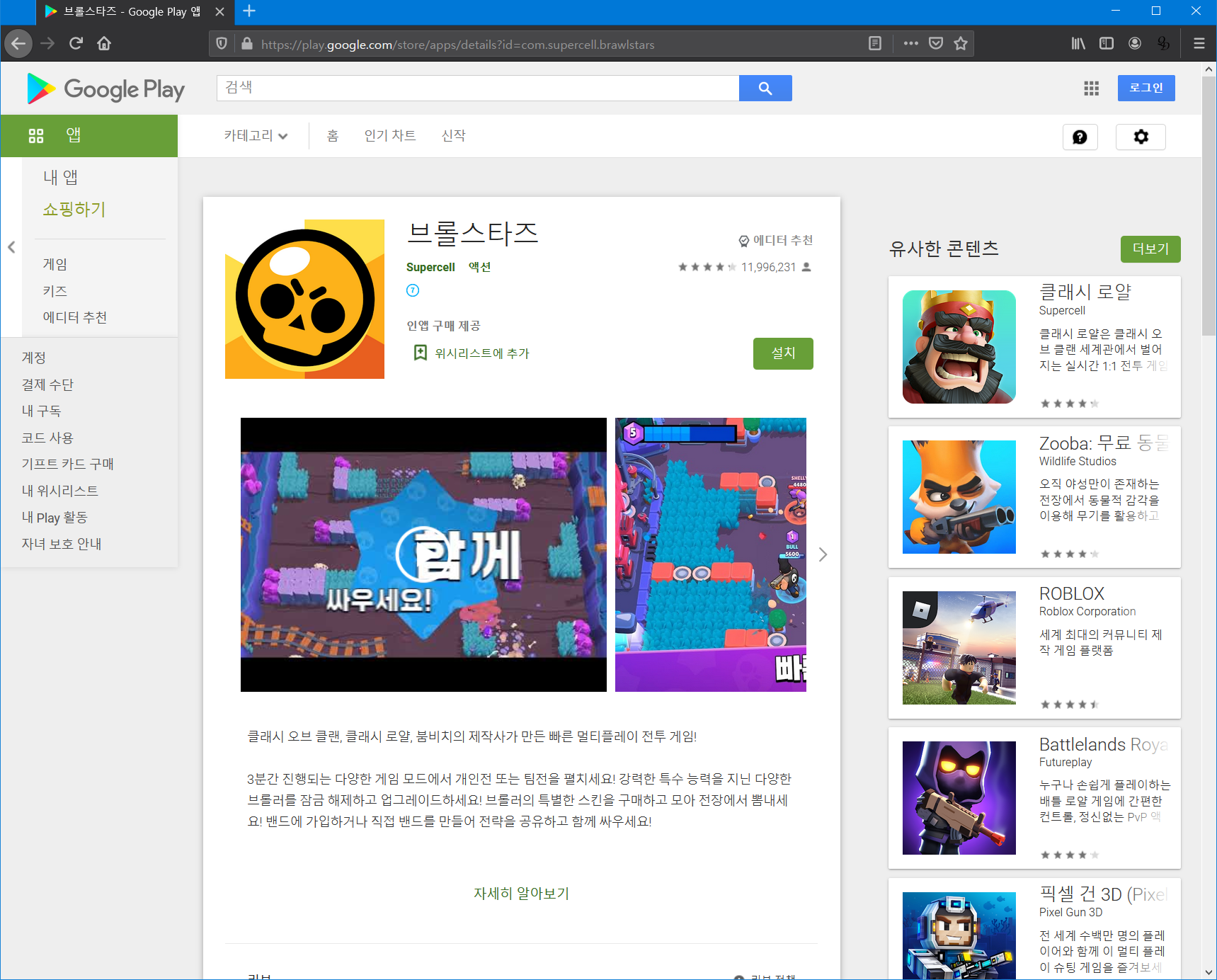Open the second gameplay screenshot
The height and width of the screenshot is (980, 1217).
tap(711, 554)
